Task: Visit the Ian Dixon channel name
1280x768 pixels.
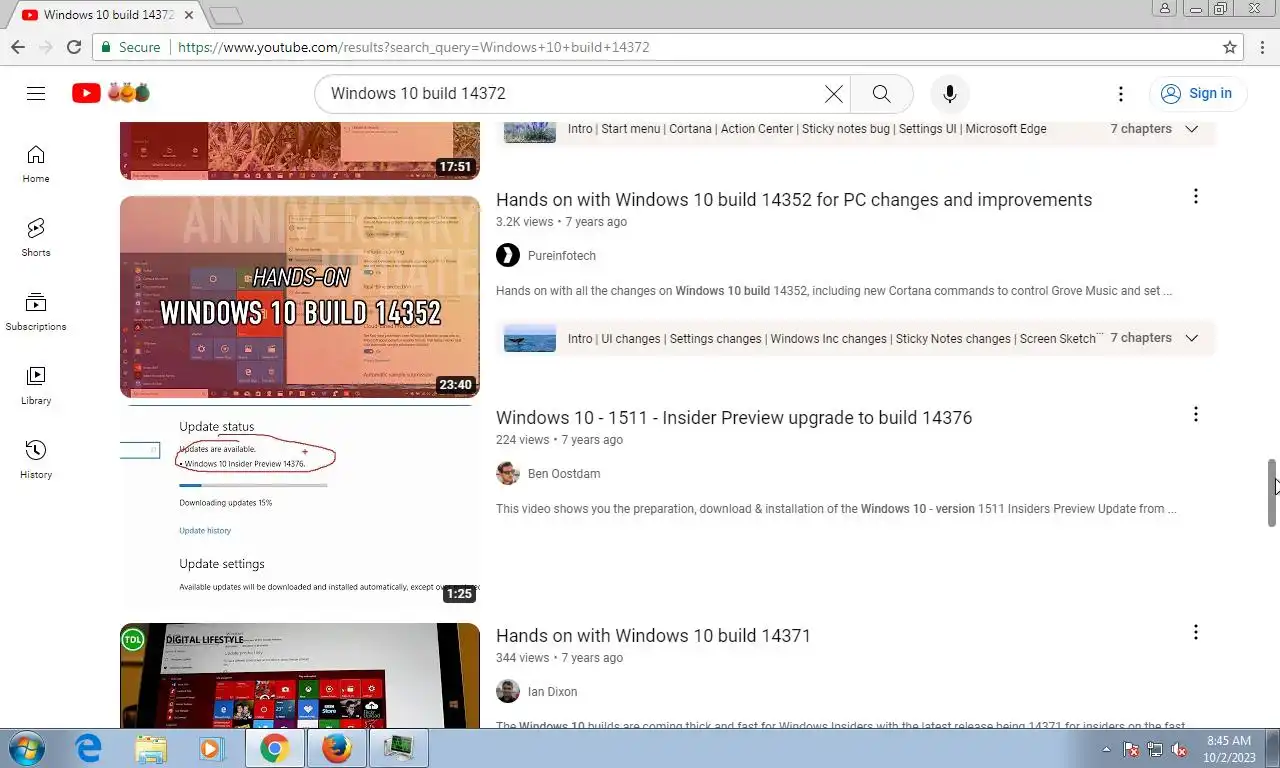Action: pyautogui.click(x=552, y=692)
